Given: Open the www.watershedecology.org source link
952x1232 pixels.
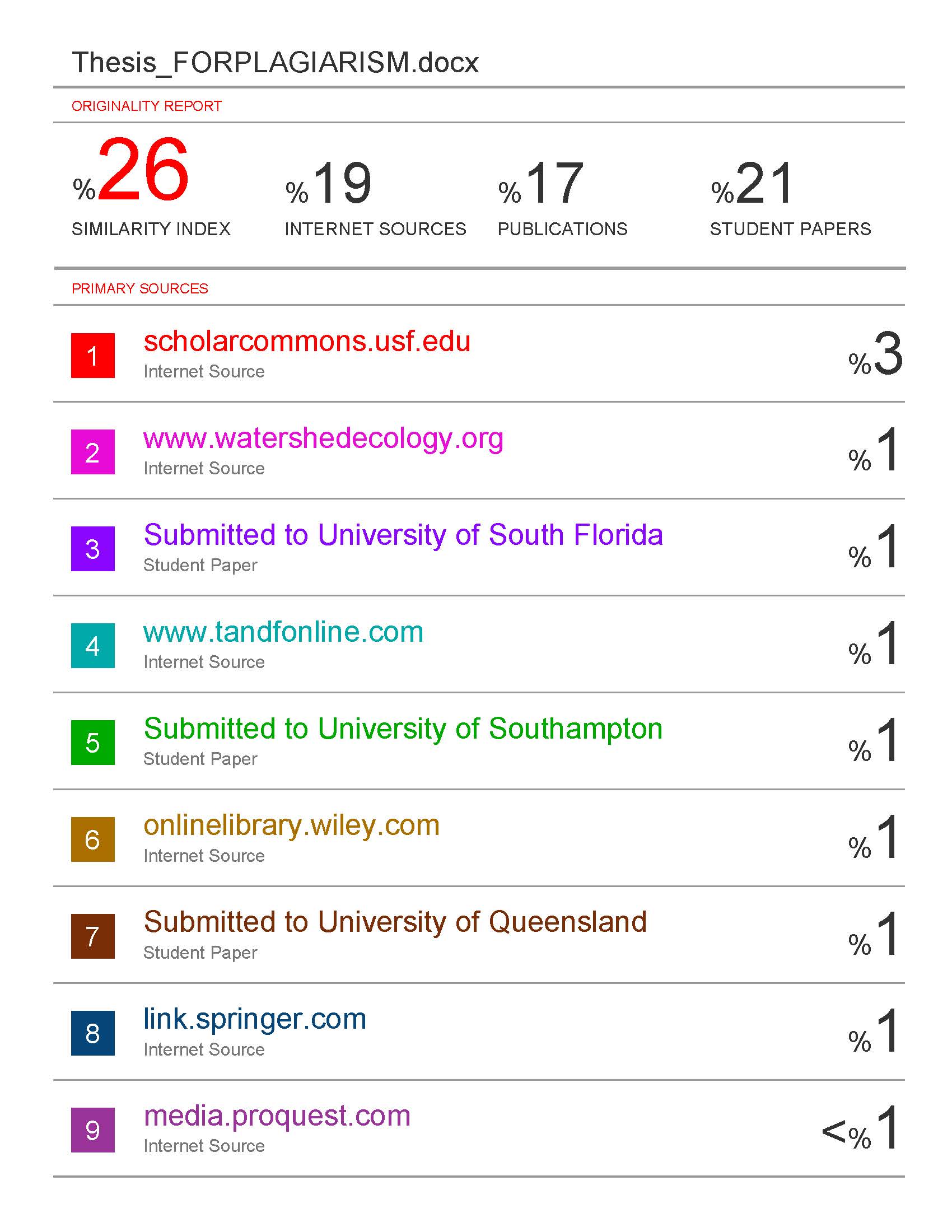Looking at the screenshot, I should (323, 440).
